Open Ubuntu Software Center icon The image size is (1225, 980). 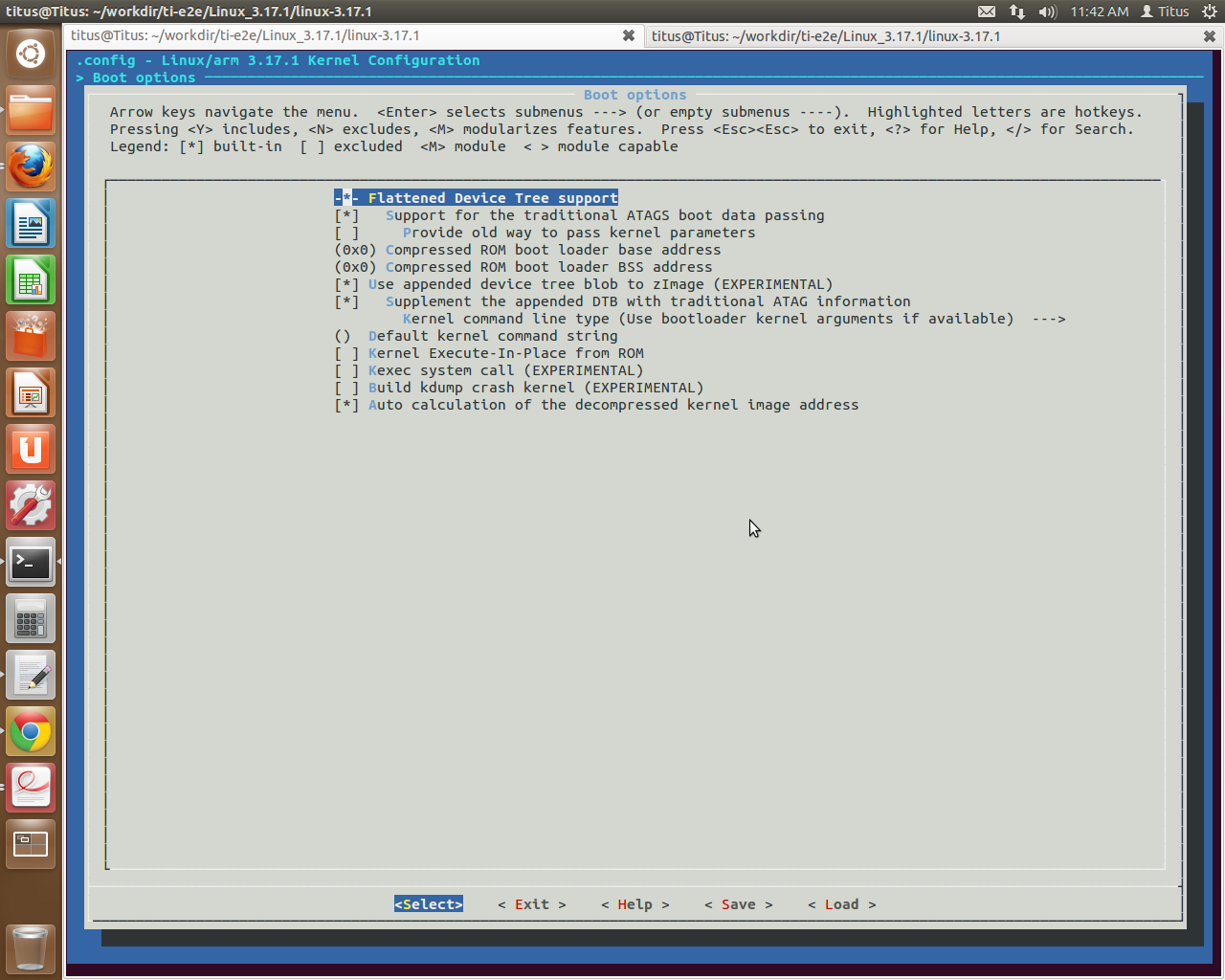[x=31, y=337]
